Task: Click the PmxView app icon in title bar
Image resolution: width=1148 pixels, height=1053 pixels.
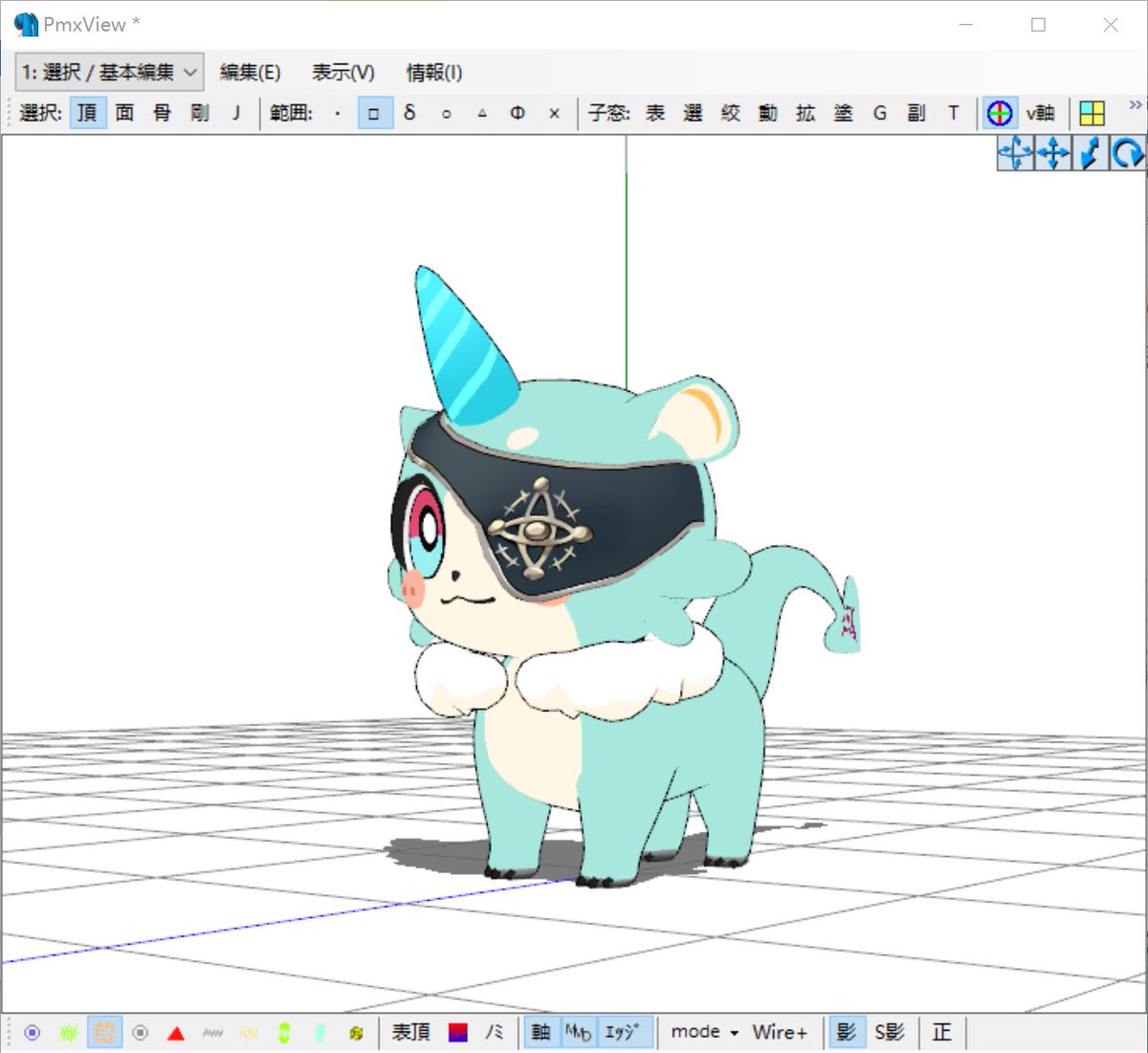Action: (x=26, y=24)
